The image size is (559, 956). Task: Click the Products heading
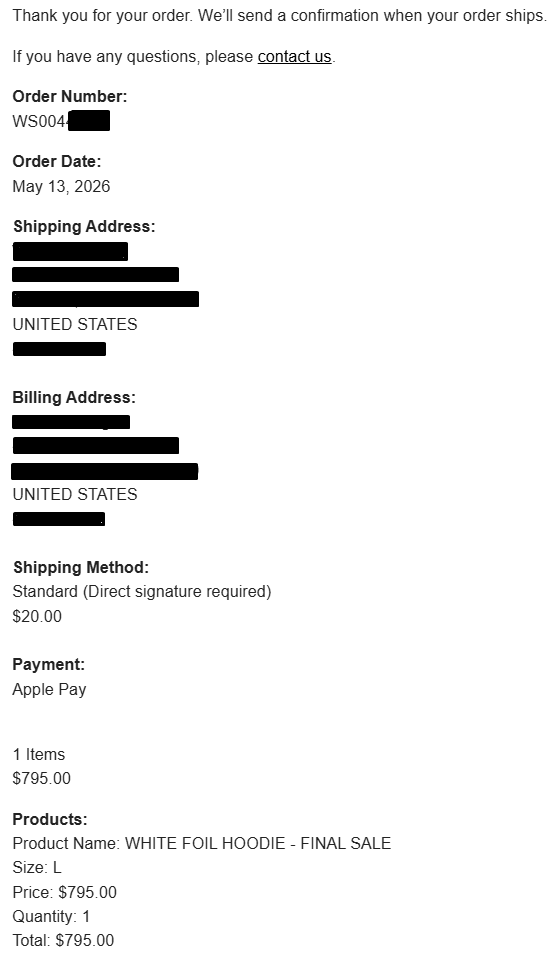coord(50,819)
